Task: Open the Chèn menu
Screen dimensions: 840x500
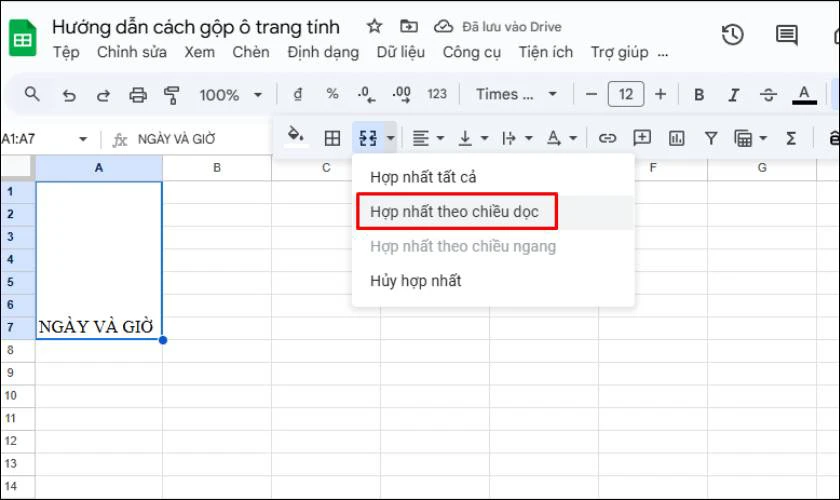Action: coord(251,52)
